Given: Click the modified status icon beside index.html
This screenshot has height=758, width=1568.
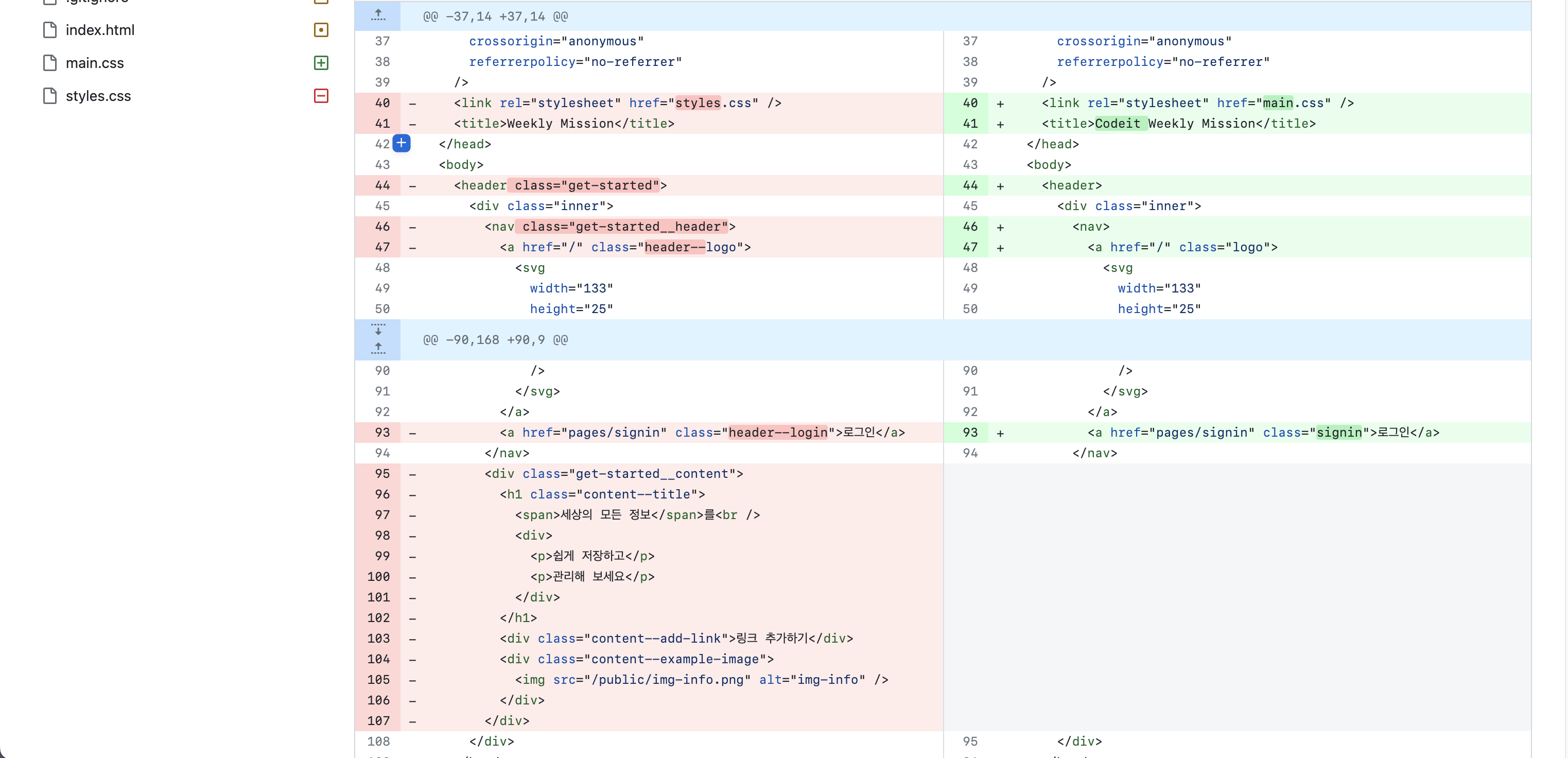Looking at the screenshot, I should (321, 30).
